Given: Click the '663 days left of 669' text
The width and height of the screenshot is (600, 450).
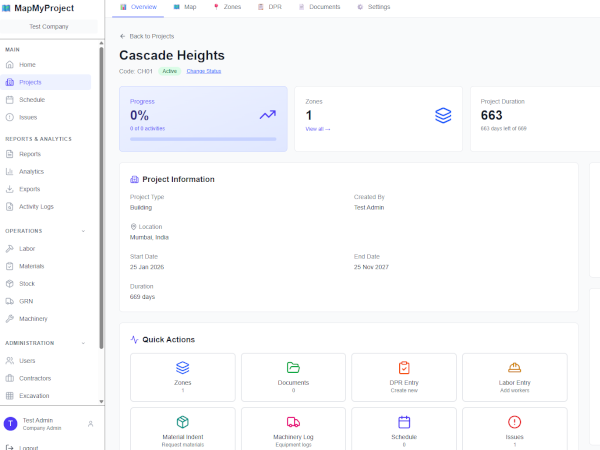Looking at the screenshot, I should pos(504,129).
